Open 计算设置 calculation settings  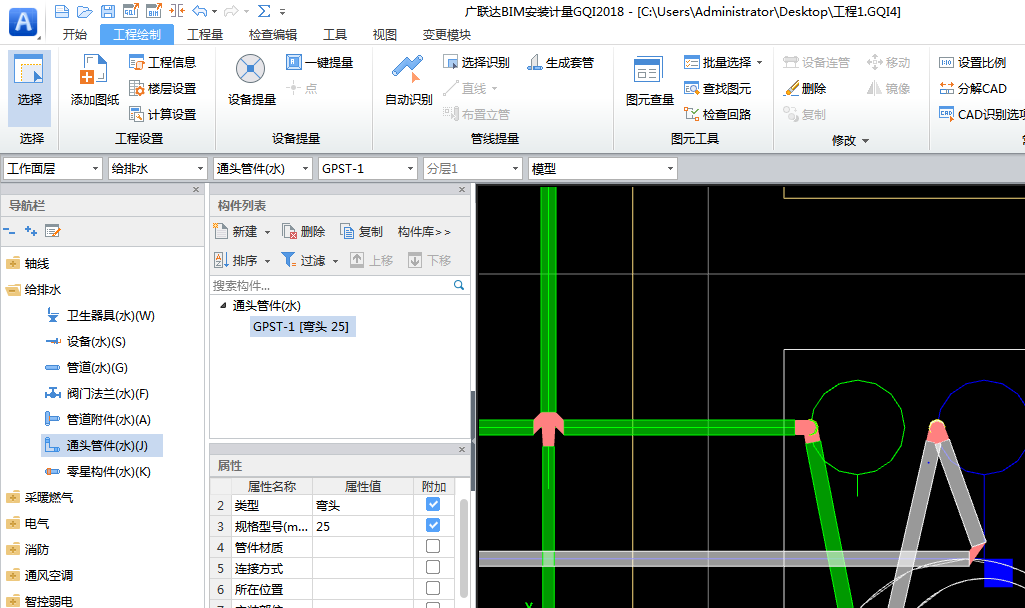[163, 114]
